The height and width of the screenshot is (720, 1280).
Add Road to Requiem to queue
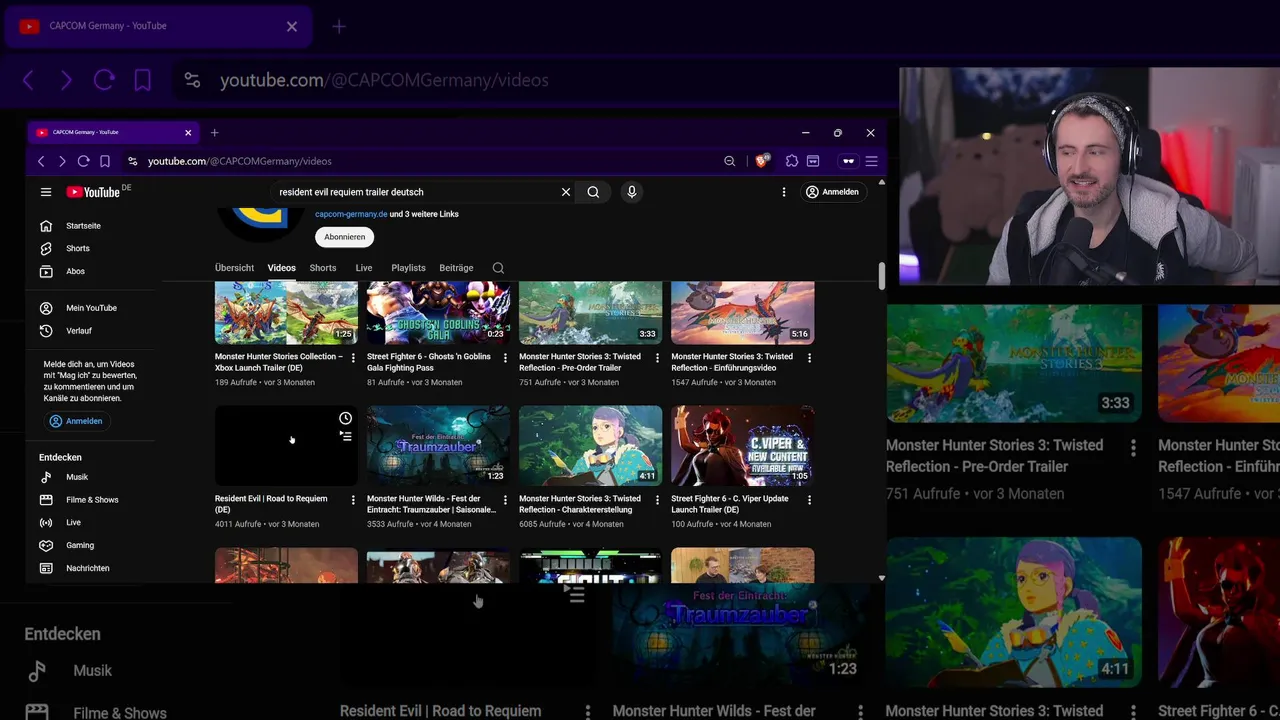pos(345,436)
